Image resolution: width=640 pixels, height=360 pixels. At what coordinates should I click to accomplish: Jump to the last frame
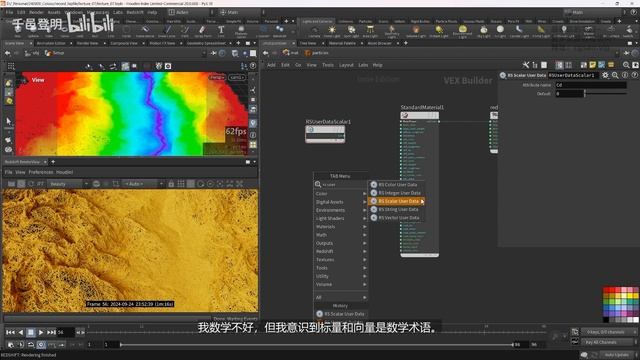[51, 332]
